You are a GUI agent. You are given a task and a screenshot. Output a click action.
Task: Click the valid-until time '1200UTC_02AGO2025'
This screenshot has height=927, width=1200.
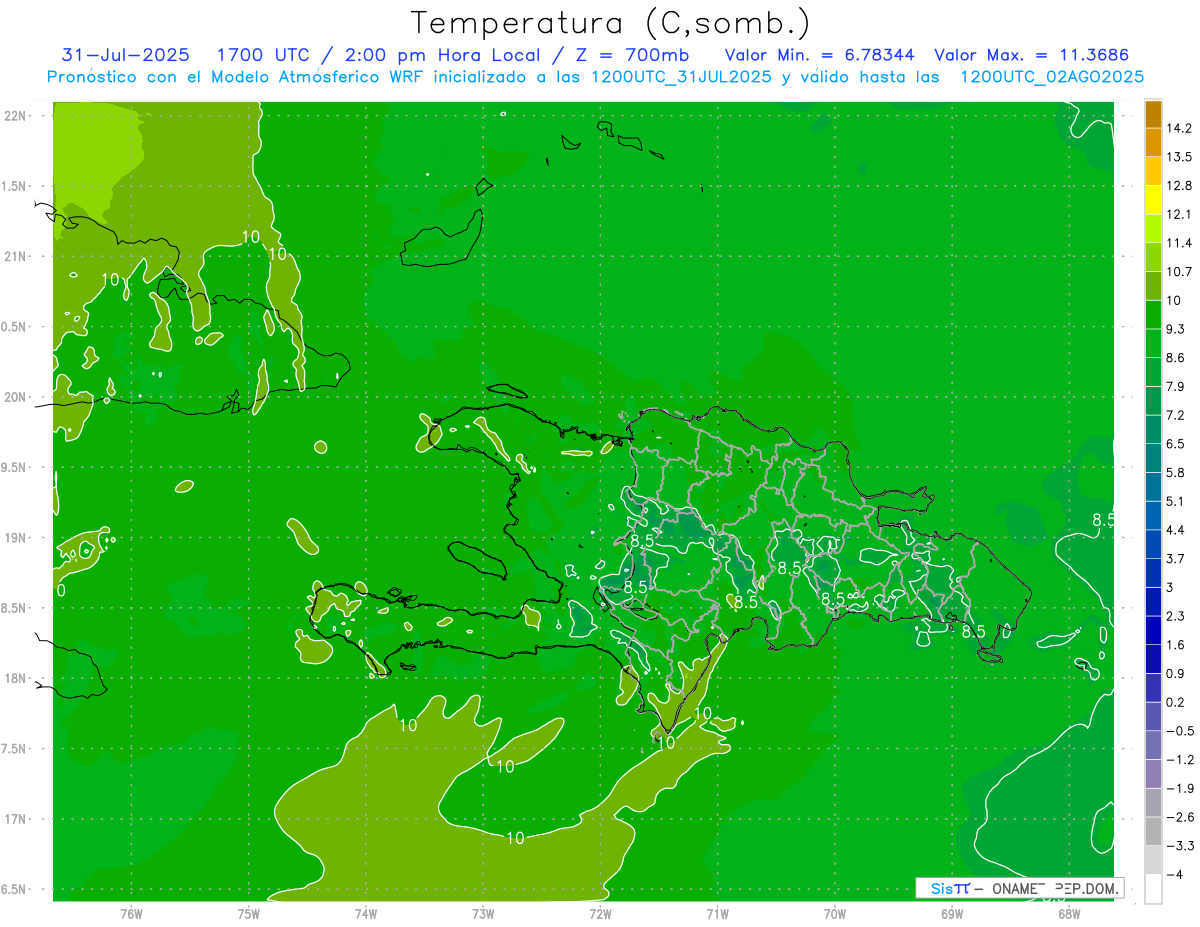click(1052, 77)
